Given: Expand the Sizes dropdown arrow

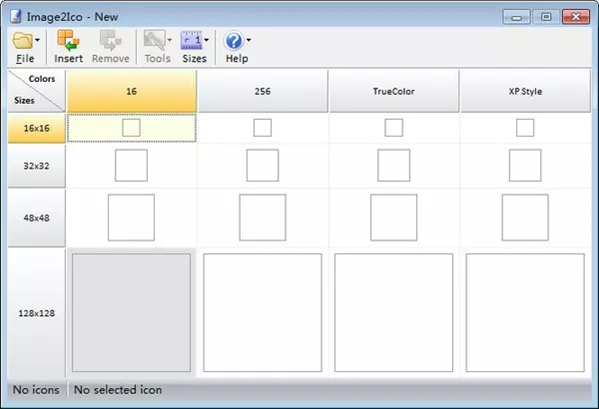Looking at the screenshot, I should [207, 40].
